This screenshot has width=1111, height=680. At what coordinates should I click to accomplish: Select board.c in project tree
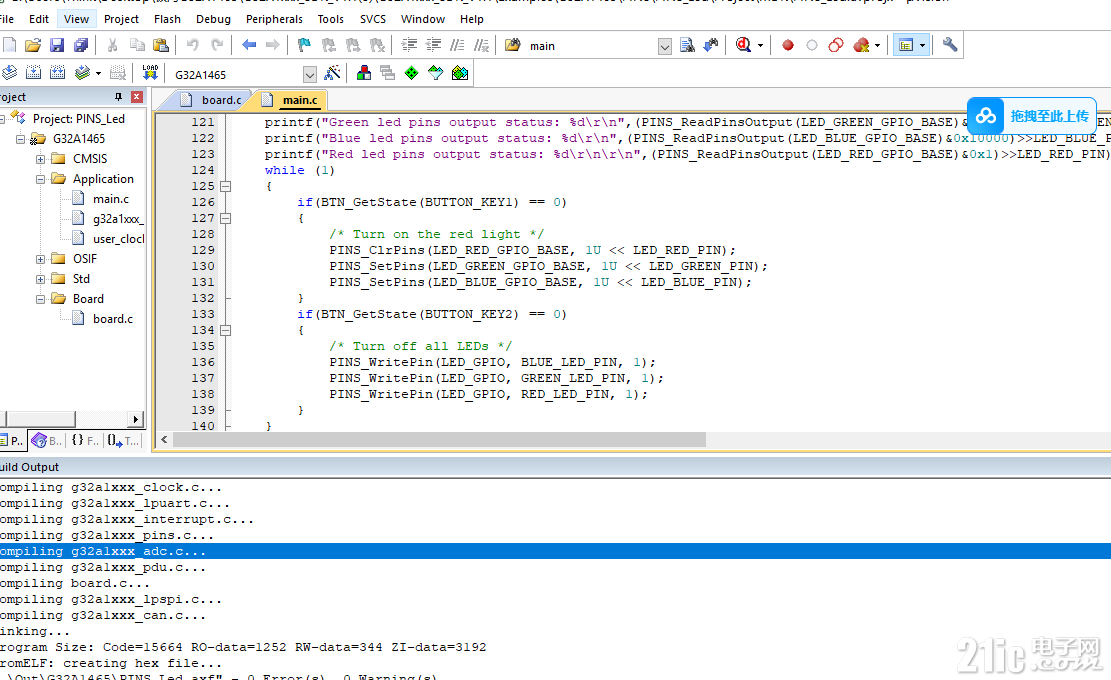click(x=113, y=319)
